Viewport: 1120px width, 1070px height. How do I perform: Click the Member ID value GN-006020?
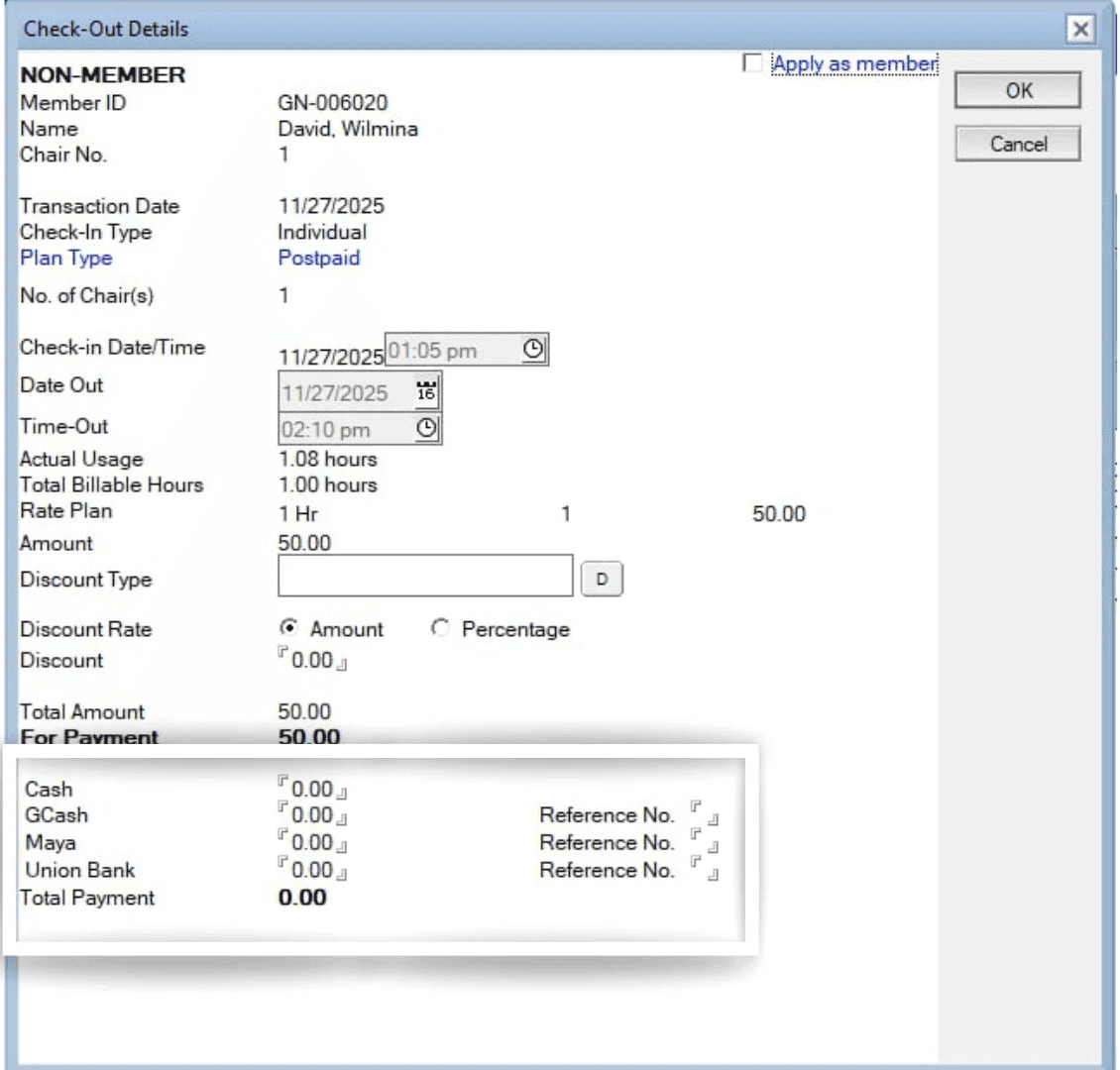point(333,103)
